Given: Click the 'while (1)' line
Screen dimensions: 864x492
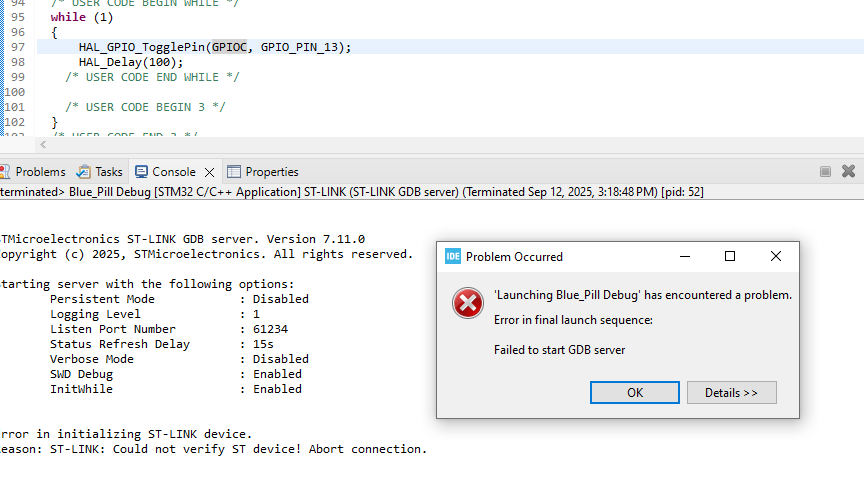Looking at the screenshot, I should coord(82,17).
